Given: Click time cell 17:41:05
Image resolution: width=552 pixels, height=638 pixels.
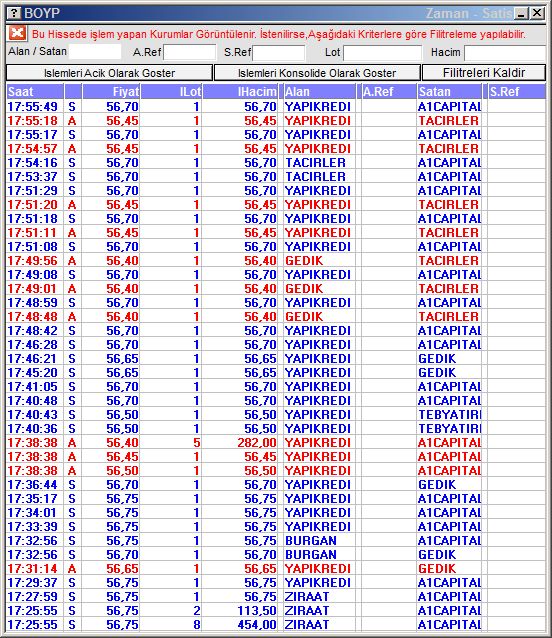Looking at the screenshot, I should [33, 387].
